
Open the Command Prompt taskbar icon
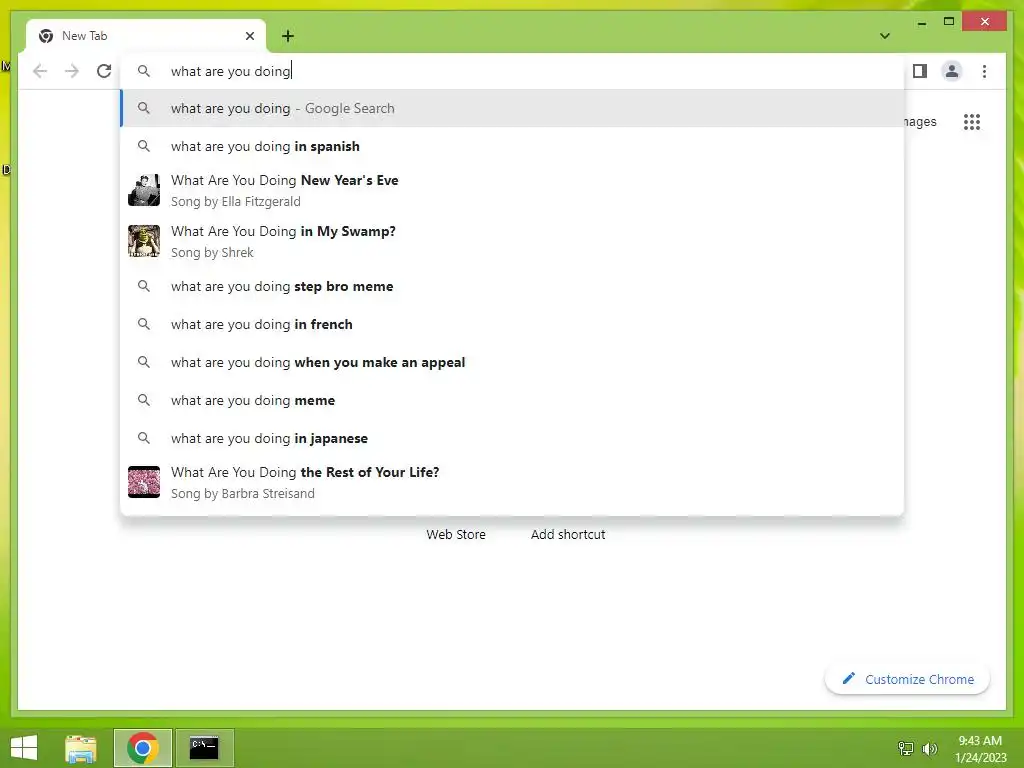tap(204, 748)
